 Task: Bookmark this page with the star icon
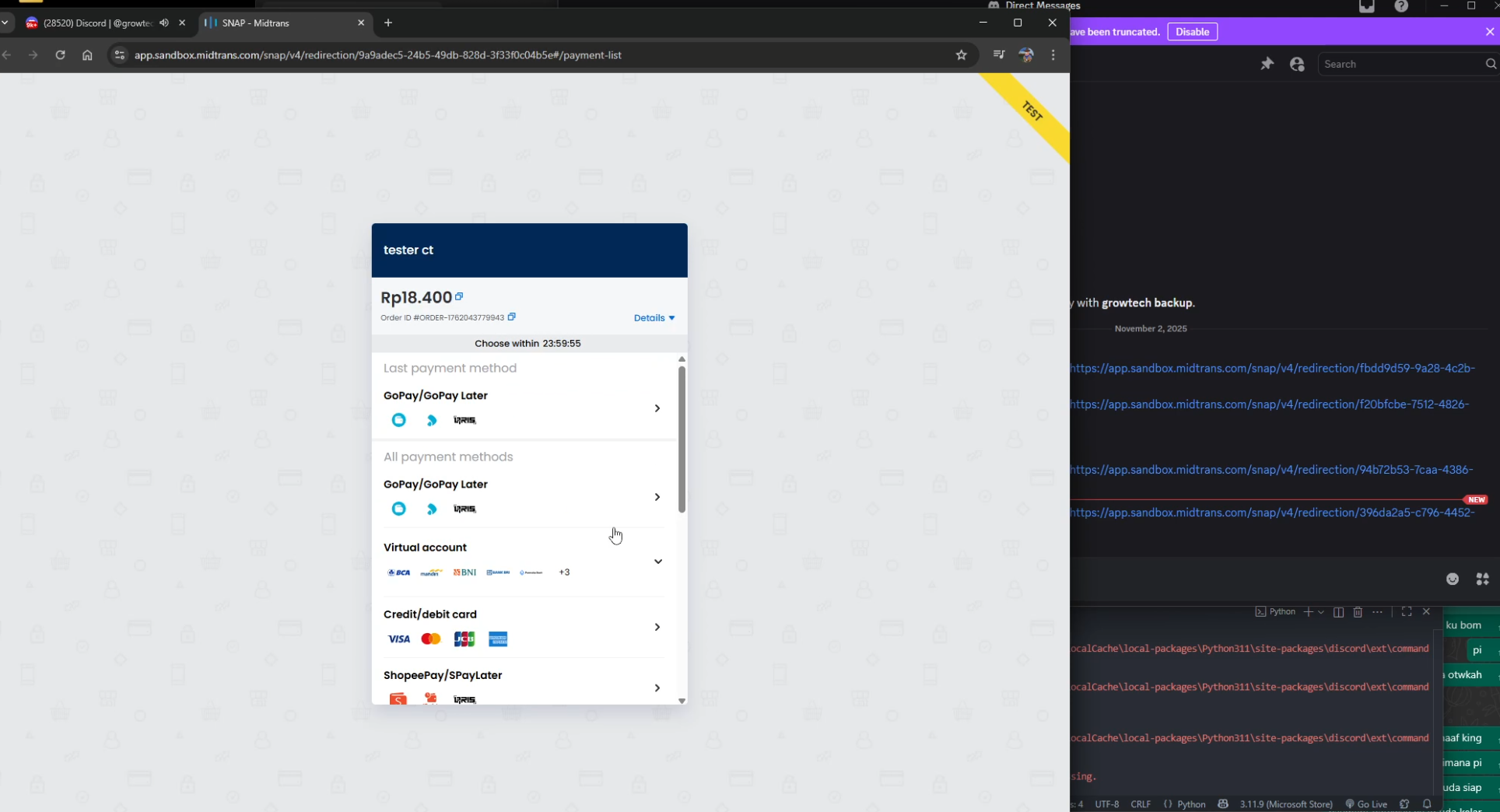962,55
